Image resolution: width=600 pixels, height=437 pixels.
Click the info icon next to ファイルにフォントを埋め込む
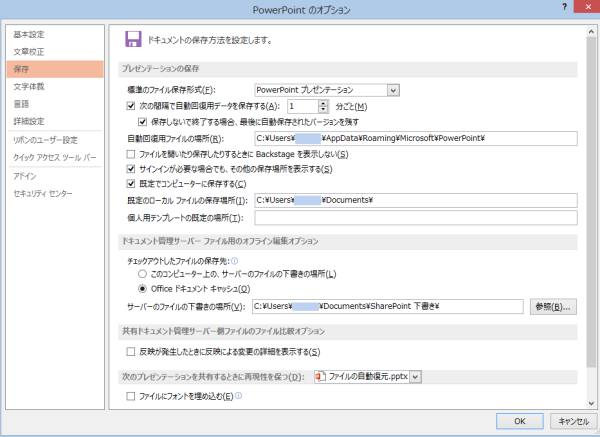click(240, 396)
